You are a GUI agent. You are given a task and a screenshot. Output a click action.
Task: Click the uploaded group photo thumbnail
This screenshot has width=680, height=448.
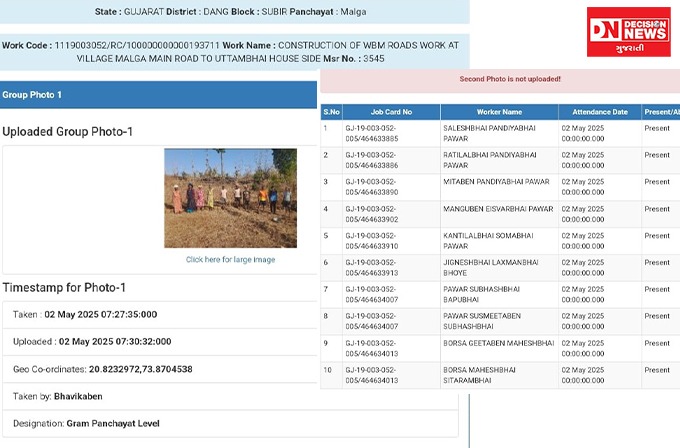[x=230, y=198]
